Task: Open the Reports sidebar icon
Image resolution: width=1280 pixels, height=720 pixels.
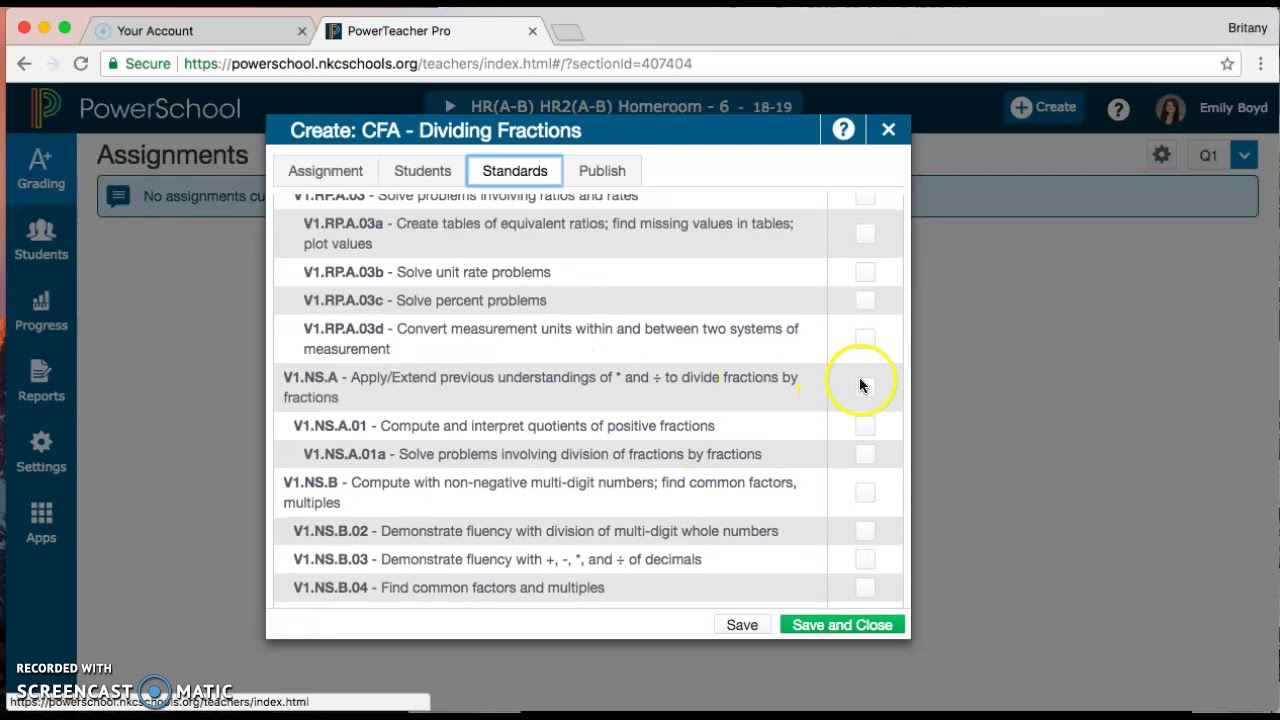Action: pos(41,382)
